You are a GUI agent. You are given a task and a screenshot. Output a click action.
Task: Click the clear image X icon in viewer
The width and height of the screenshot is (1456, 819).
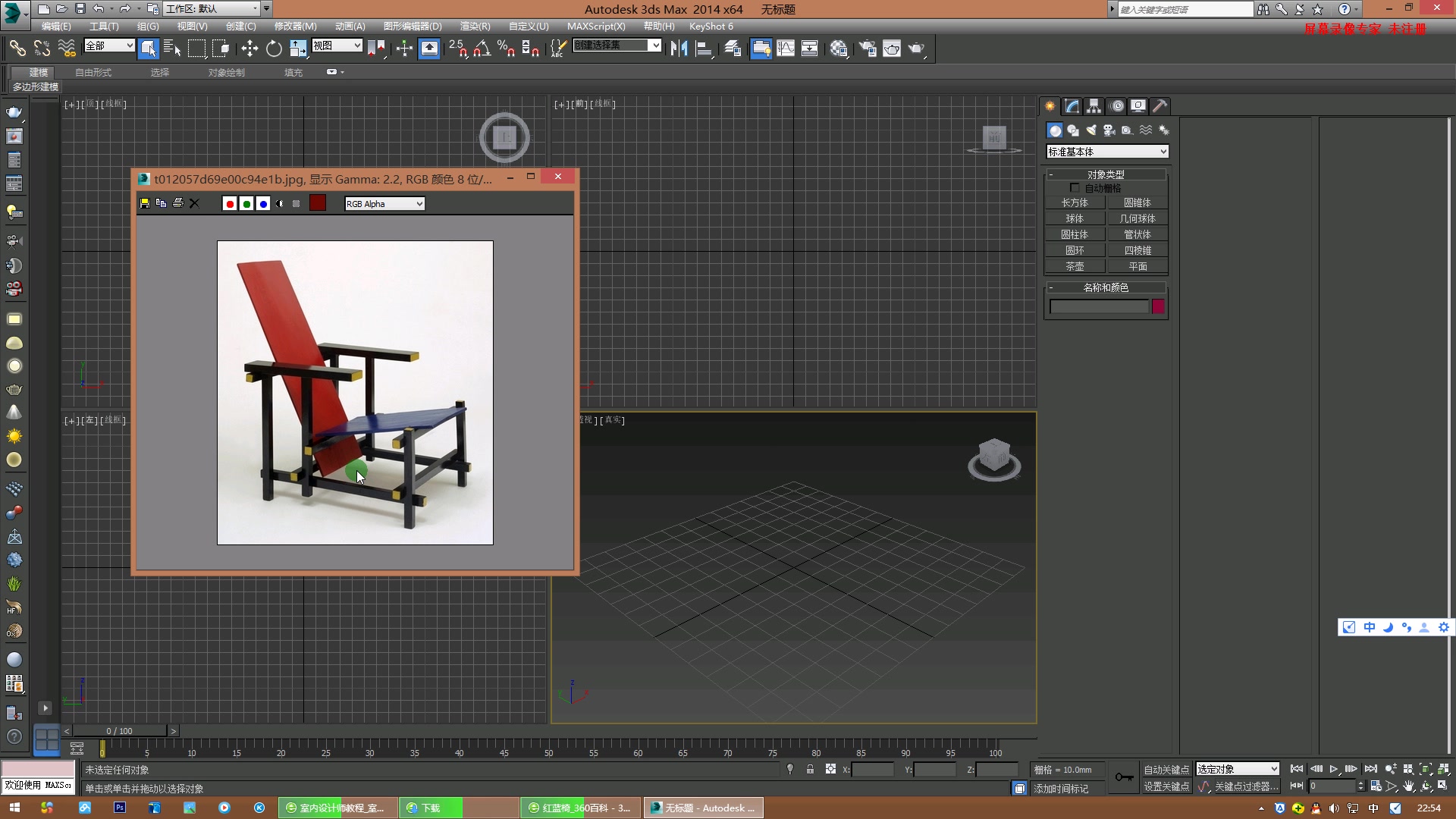pos(194,203)
